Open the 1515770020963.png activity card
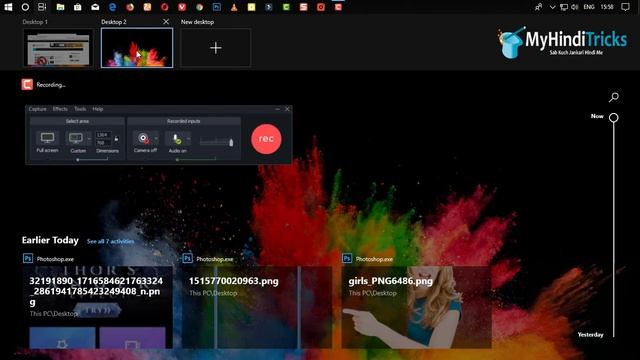 pos(257,307)
